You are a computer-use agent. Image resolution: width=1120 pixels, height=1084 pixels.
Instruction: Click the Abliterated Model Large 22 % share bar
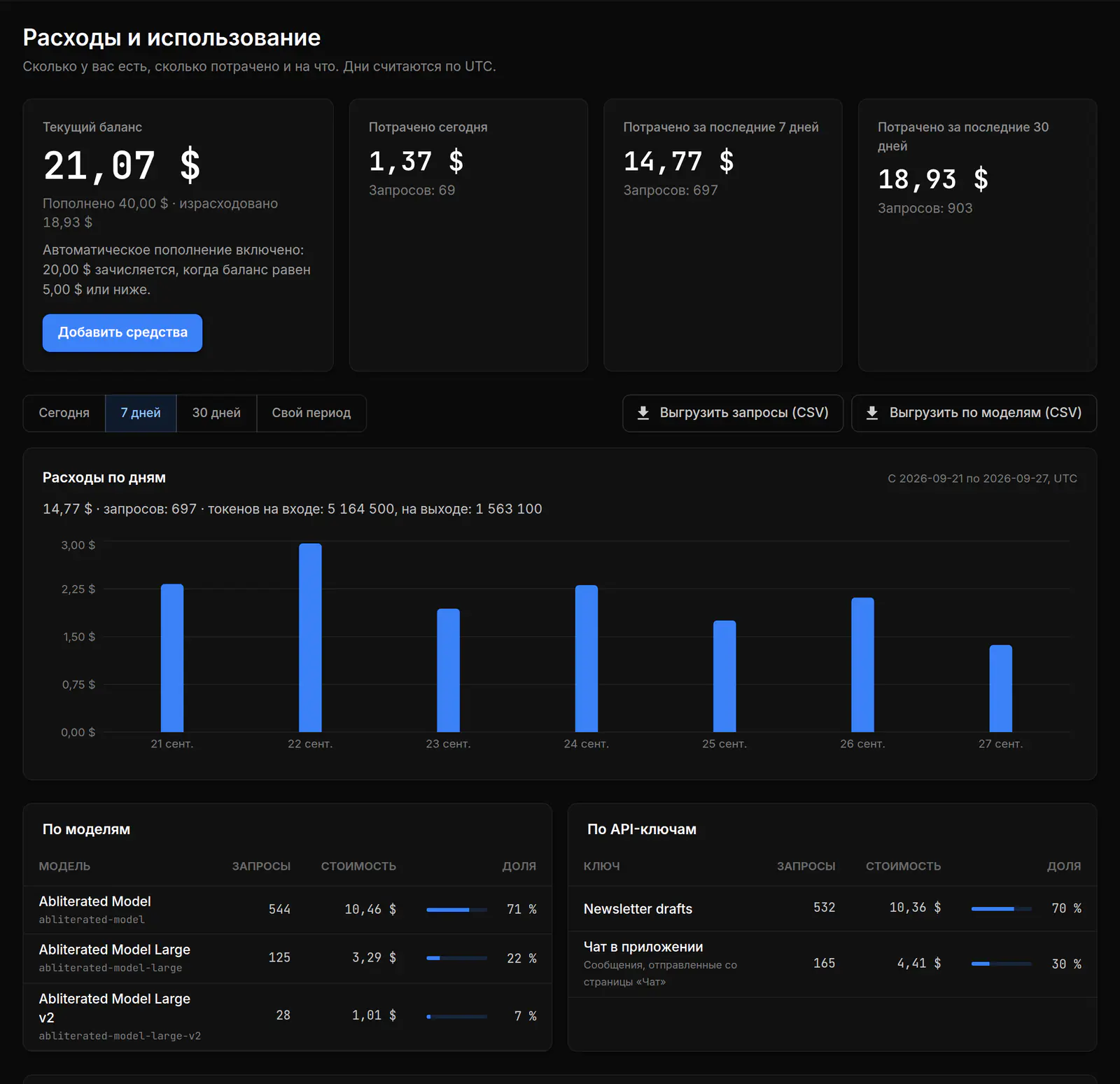[x=457, y=958]
